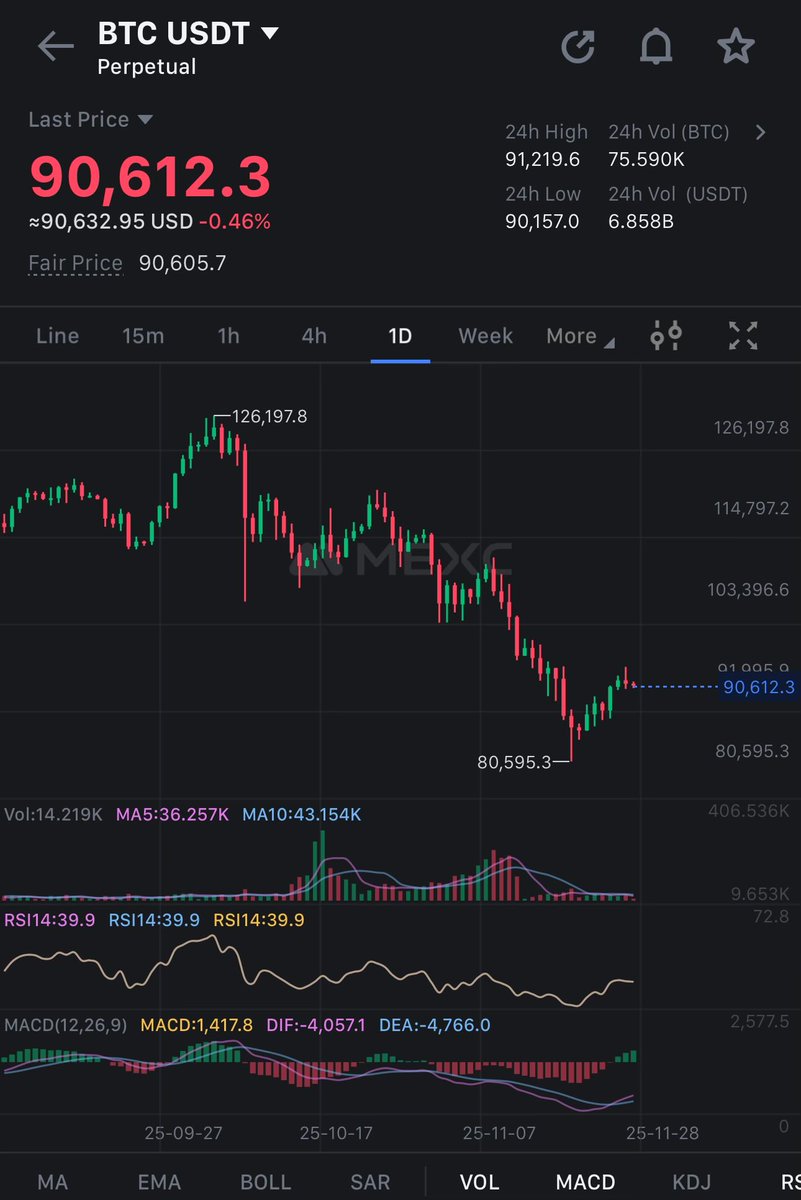Click the blue 90,612.3 price tag
This screenshot has height=1200, width=801.
pos(758,687)
